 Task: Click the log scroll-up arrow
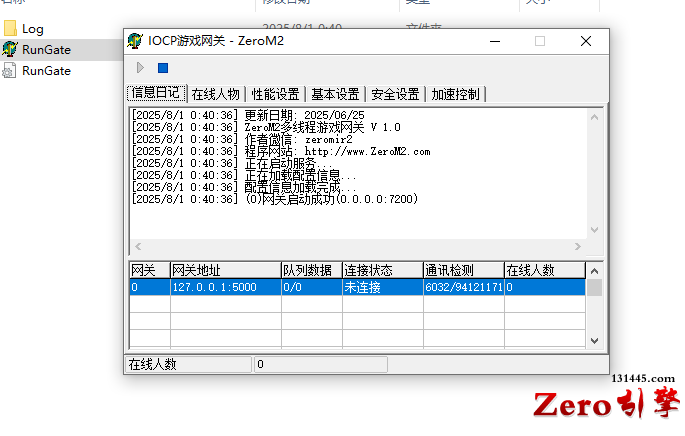594,117
